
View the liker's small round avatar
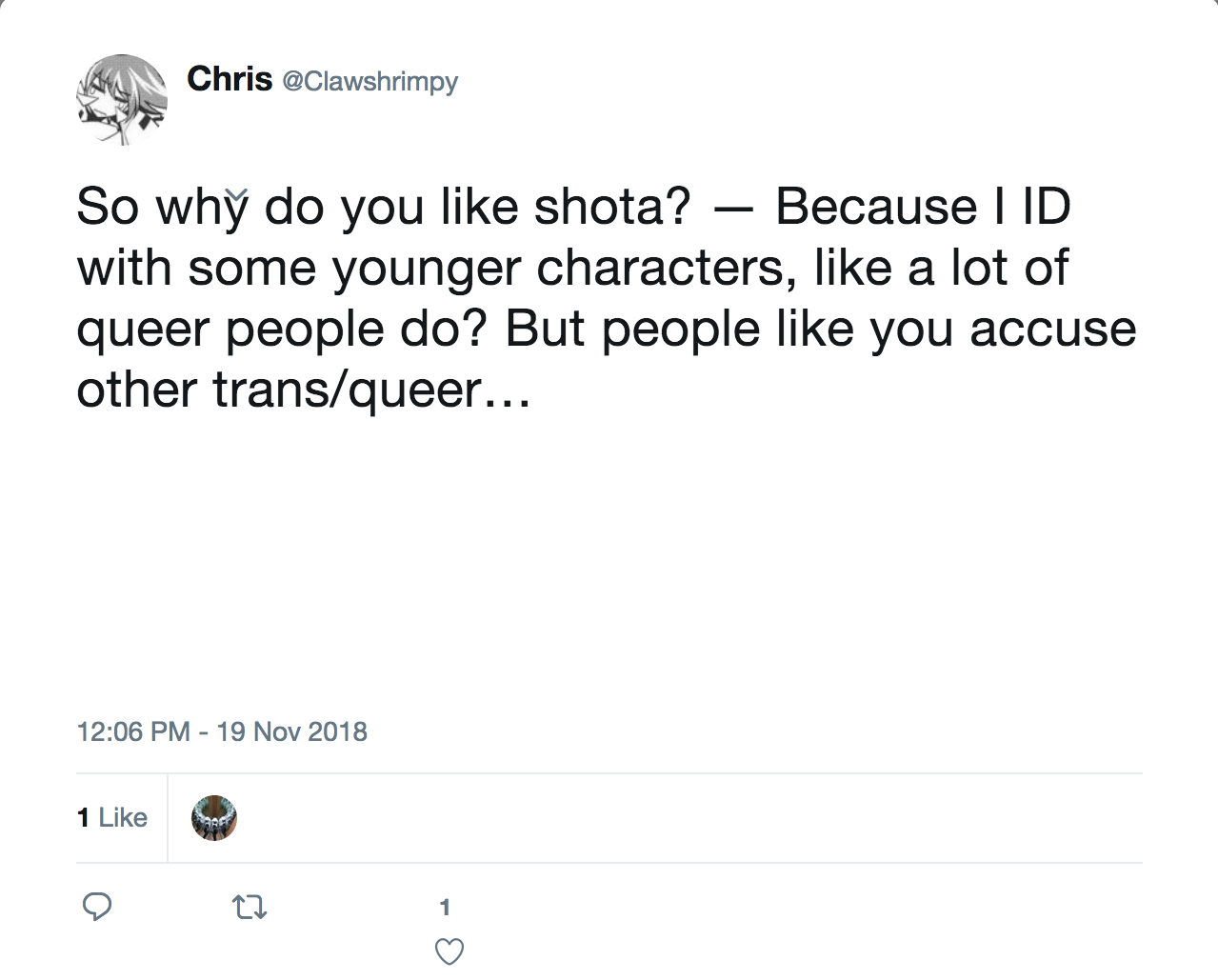coord(214,818)
